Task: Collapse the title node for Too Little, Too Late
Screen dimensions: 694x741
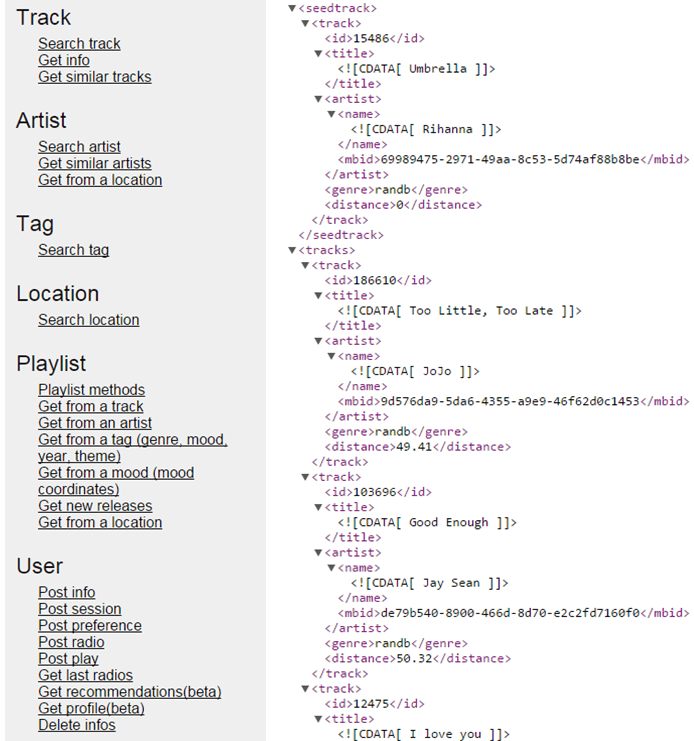Action: (x=318, y=296)
